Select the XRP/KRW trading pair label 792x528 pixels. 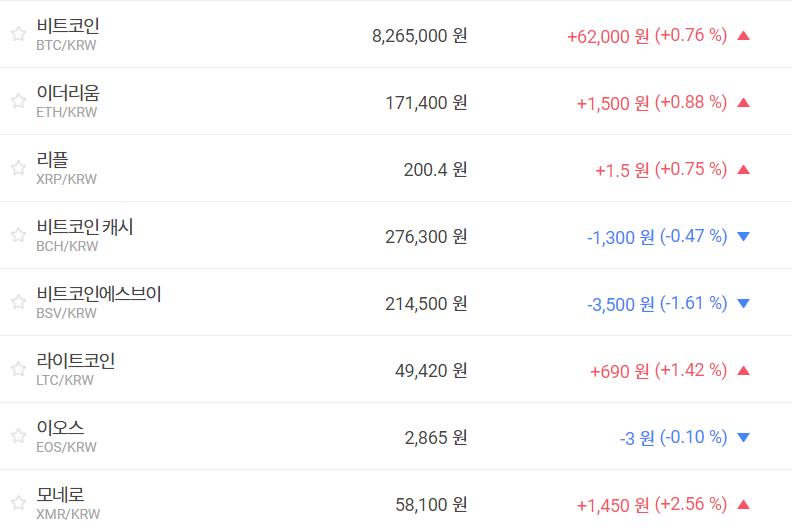coord(66,179)
